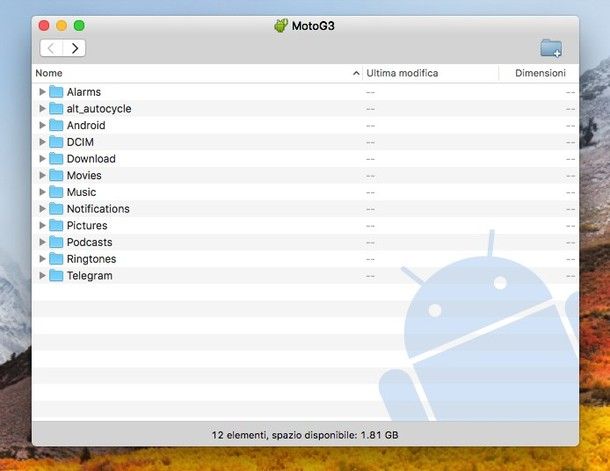The width and height of the screenshot is (610, 471).
Task: Expand the Alarms folder
Action: (42, 92)
